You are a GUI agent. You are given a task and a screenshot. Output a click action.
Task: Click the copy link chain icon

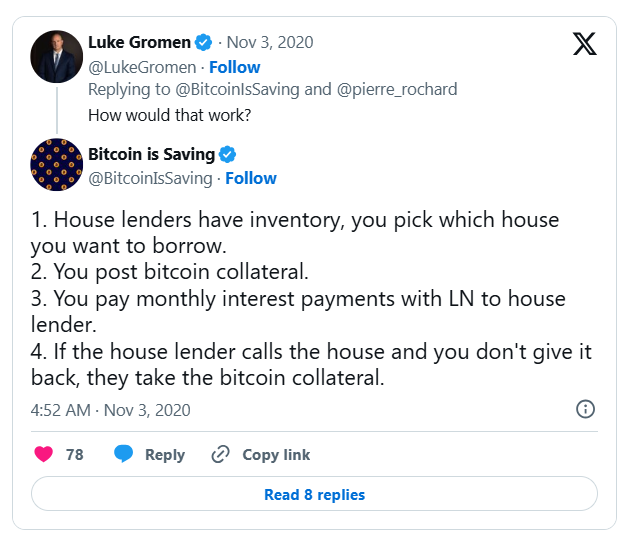[221, 454]
